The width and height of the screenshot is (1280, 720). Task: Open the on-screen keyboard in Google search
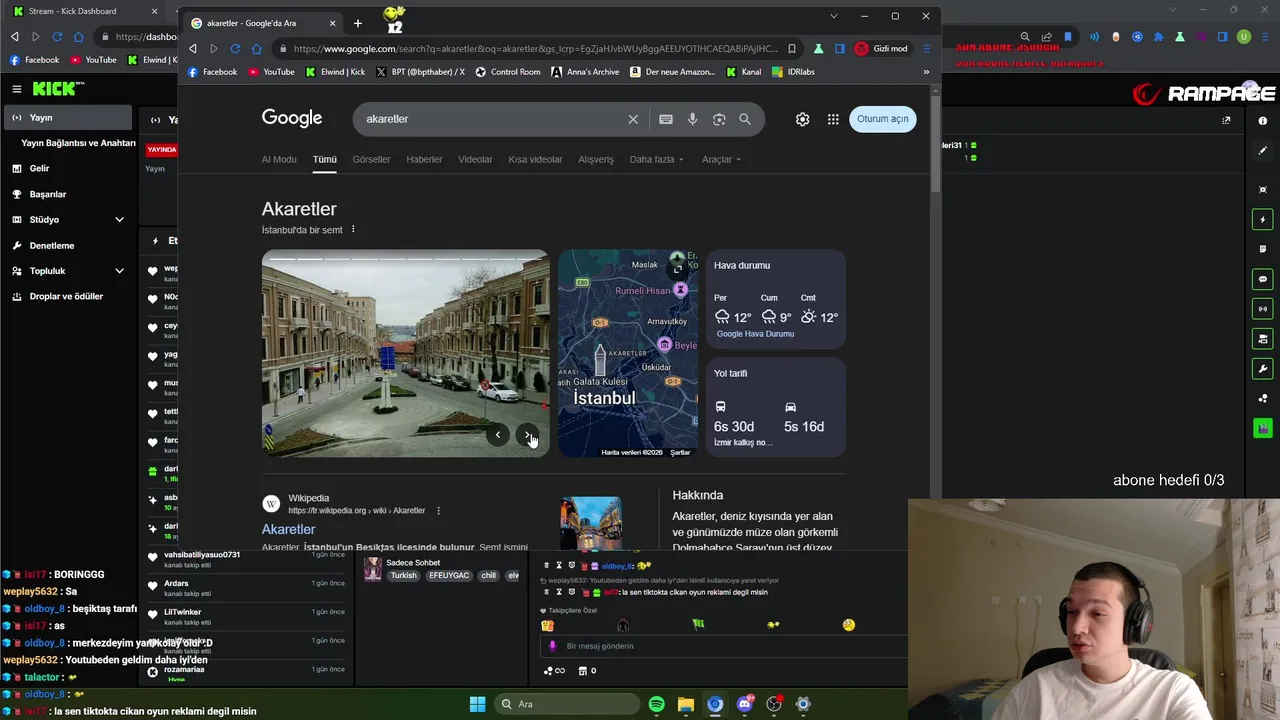666,119
